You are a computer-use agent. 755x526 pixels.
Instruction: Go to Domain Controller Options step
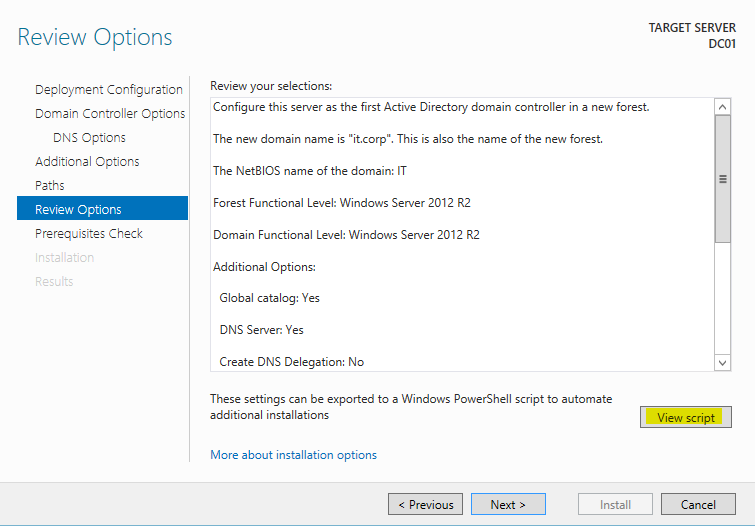pyautogui.click(x=110, y=114)
